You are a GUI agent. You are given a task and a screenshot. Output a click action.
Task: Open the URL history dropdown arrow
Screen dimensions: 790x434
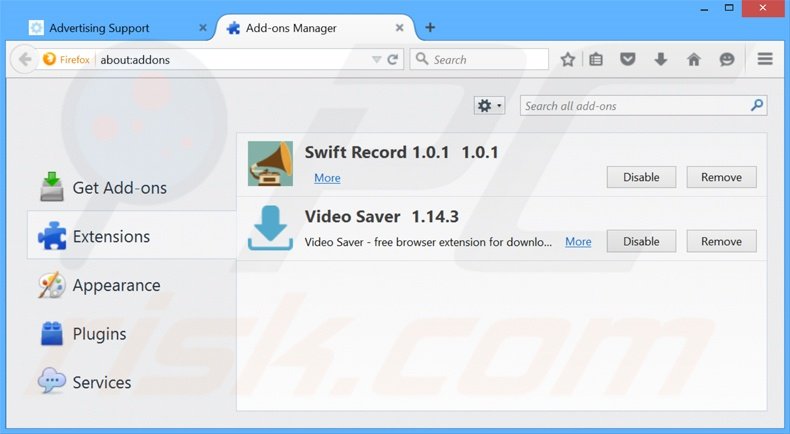[x=376, y=59]
